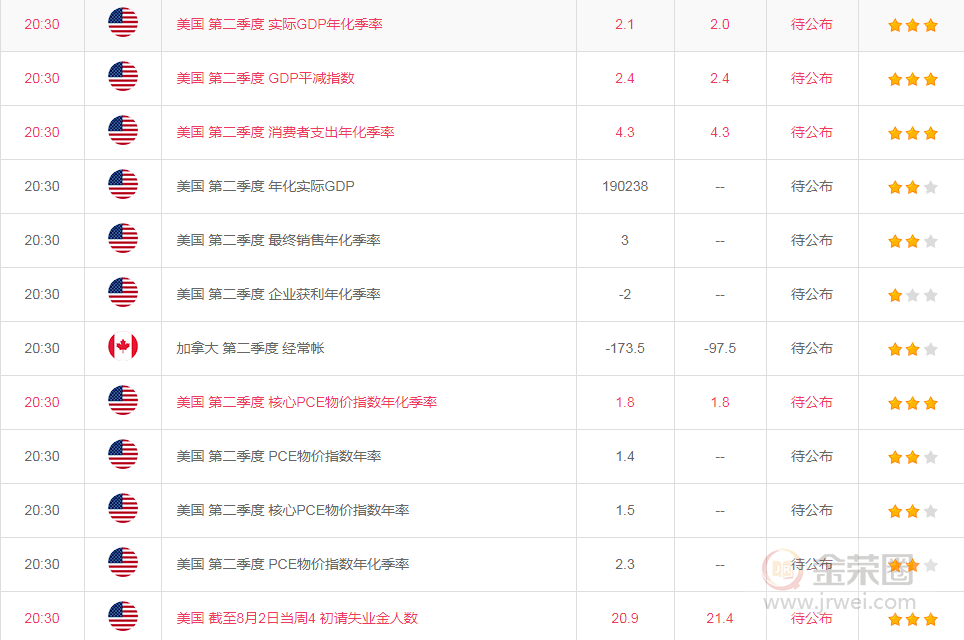Select previous value 190238
Viewport: 964px width, 640px height.
625,186
